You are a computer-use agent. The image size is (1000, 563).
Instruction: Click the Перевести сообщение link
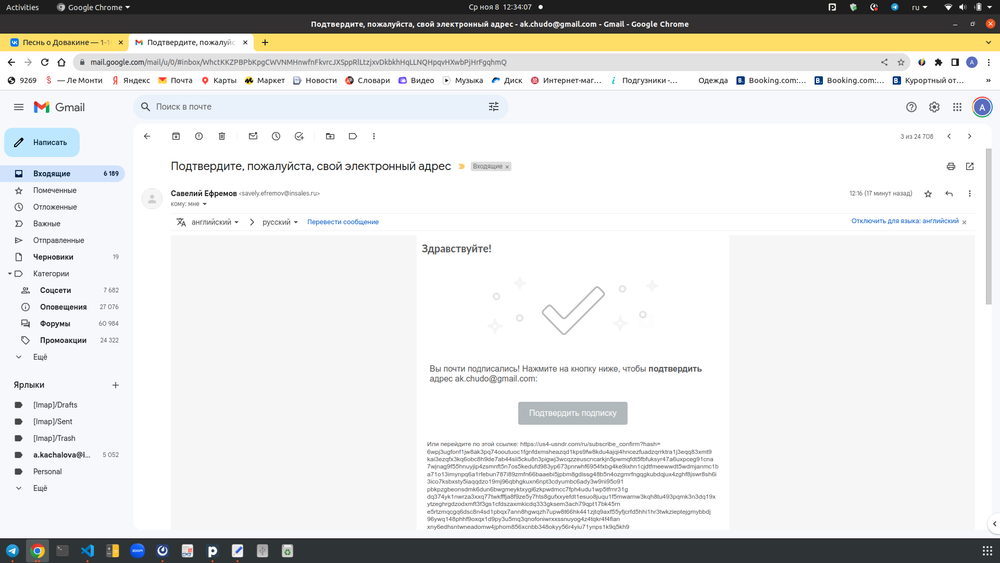click(x=343, y=222)
